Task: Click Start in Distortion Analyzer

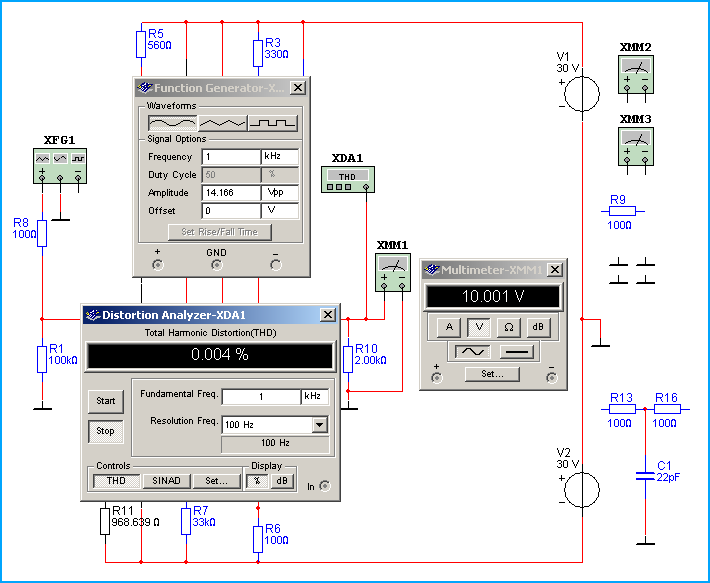Action: pos(106,401)
